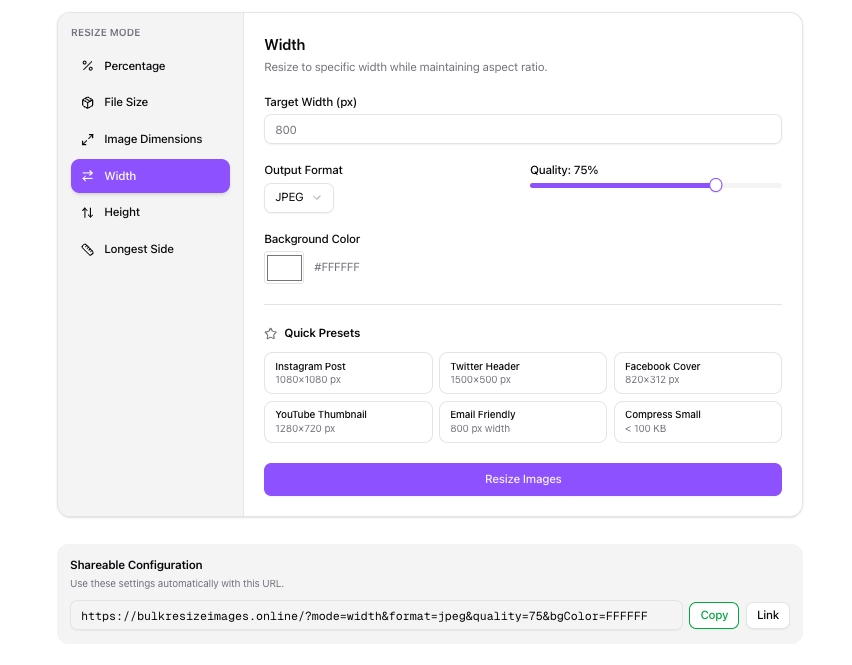Click the up-down arrows icon for Height
852x665 pixels.
click(87, 213)
